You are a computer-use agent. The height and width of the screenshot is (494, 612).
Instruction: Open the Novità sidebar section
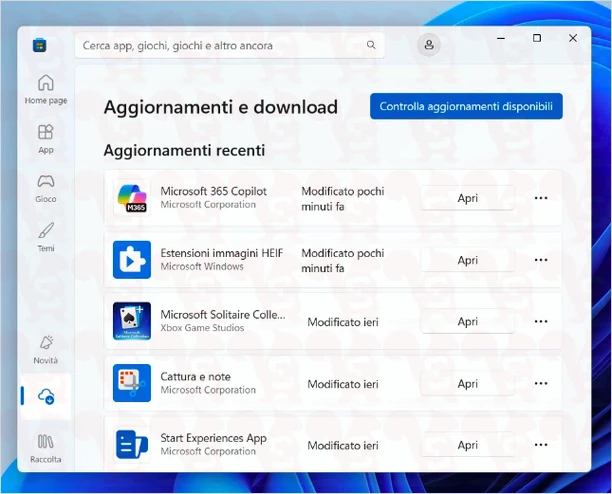[46, 350]
